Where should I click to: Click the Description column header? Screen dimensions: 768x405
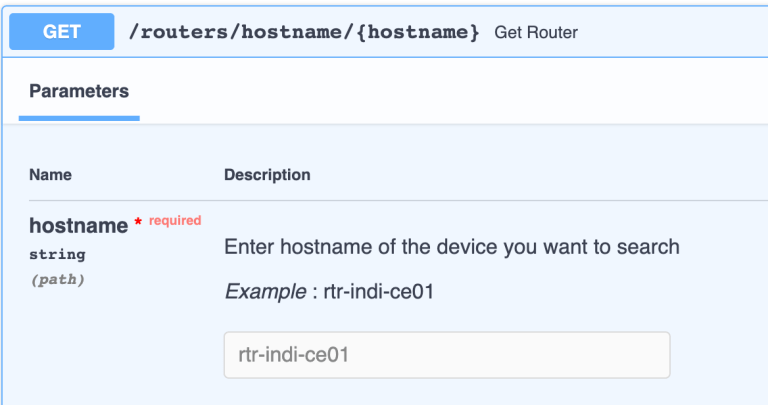point(267,175)
